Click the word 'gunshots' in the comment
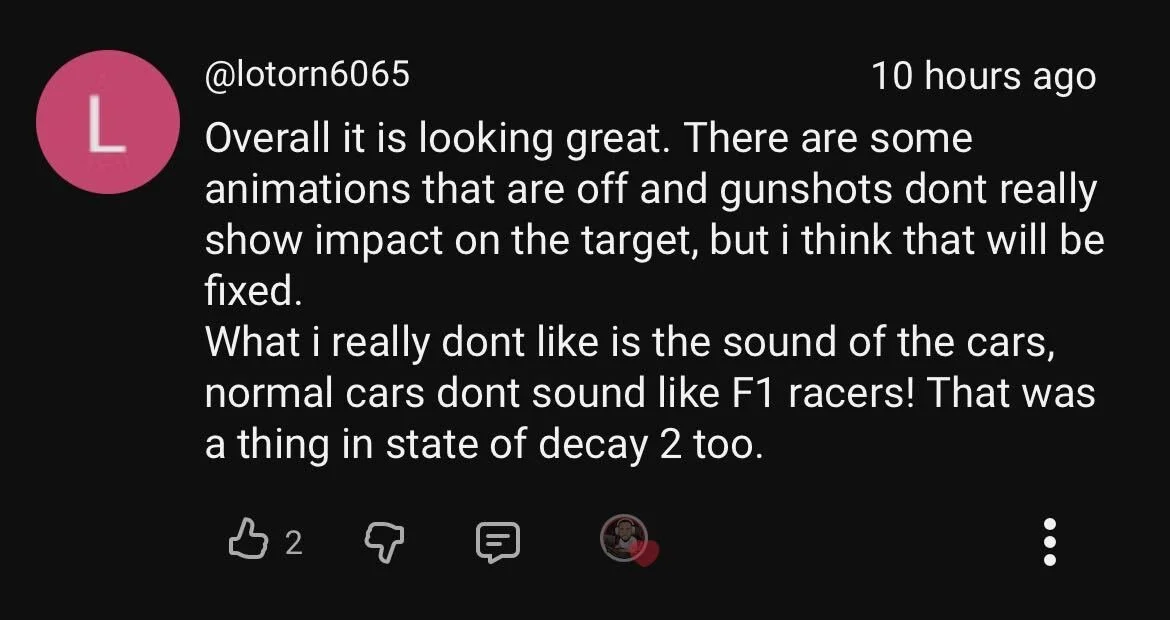The image size is (1170, 620). [805, 191]
